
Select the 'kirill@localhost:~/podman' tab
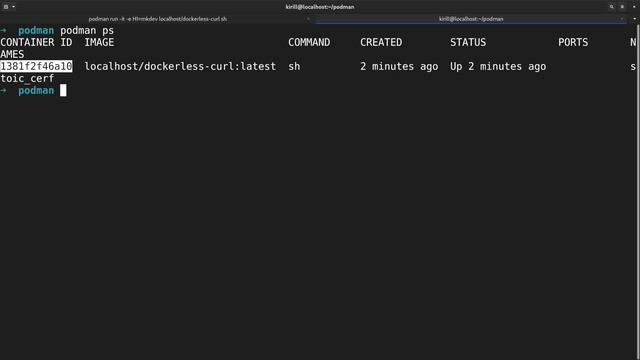click(471, 19)
